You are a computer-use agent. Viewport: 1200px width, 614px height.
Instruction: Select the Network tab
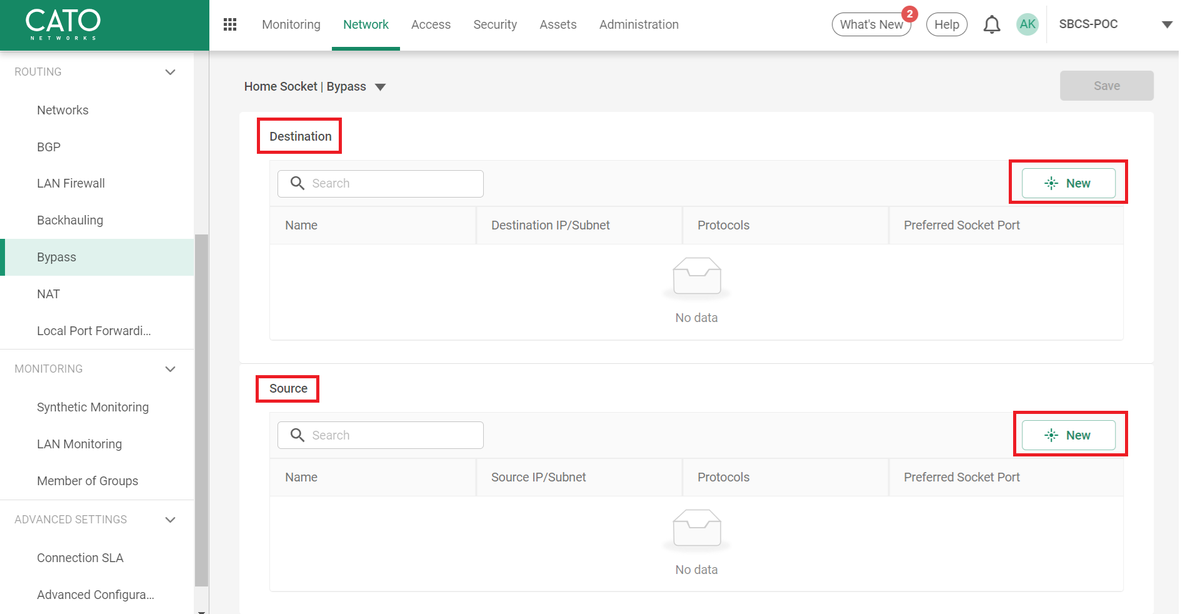coord(366,24)
